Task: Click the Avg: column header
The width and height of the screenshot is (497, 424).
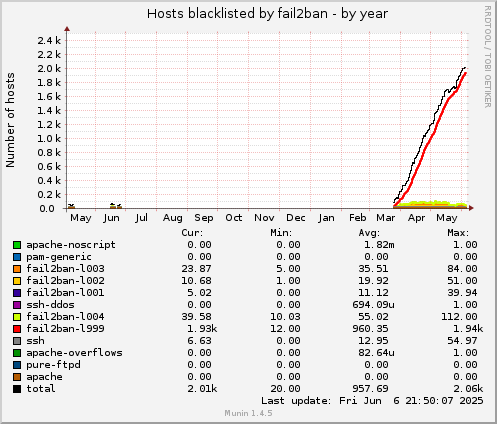Action: 369,233
